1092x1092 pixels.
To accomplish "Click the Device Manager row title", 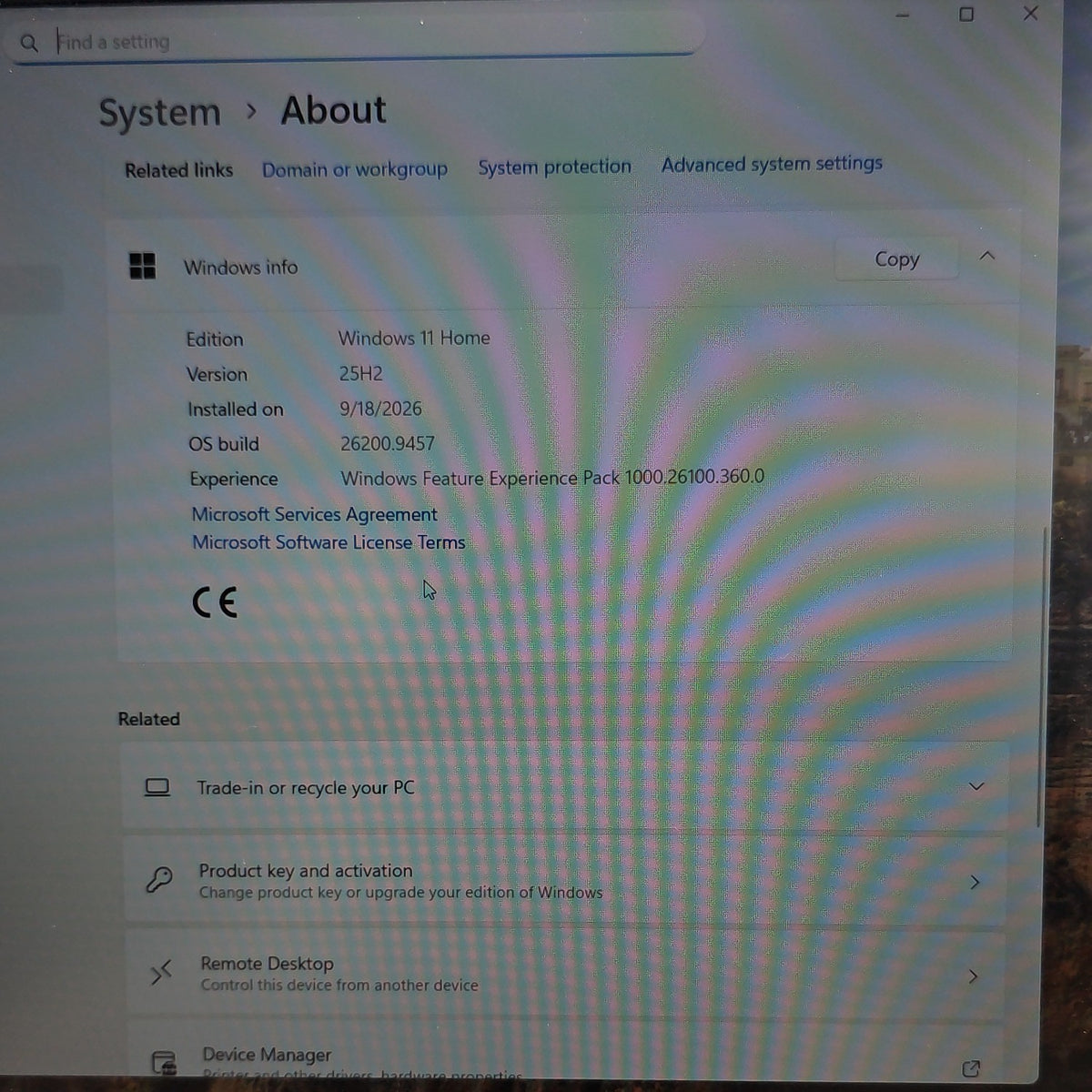I will click(267, 1055).
